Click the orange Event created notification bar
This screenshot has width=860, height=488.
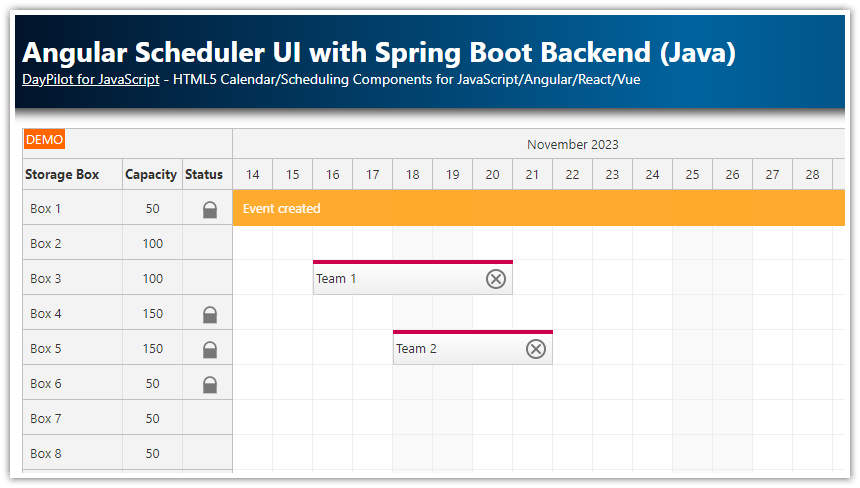[538, 209]
